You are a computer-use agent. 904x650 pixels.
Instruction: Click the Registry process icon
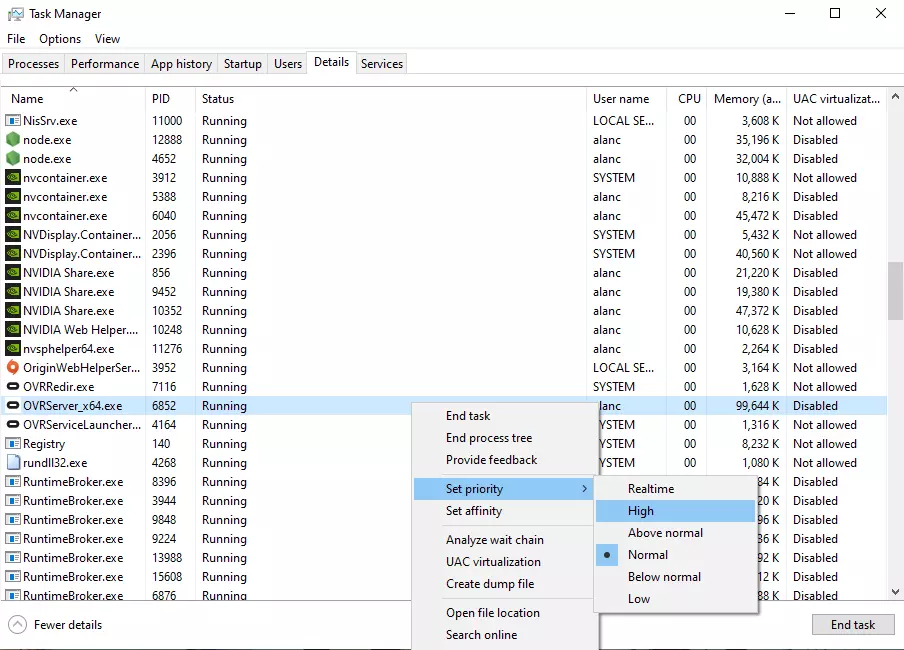click(x=13, y=444)
